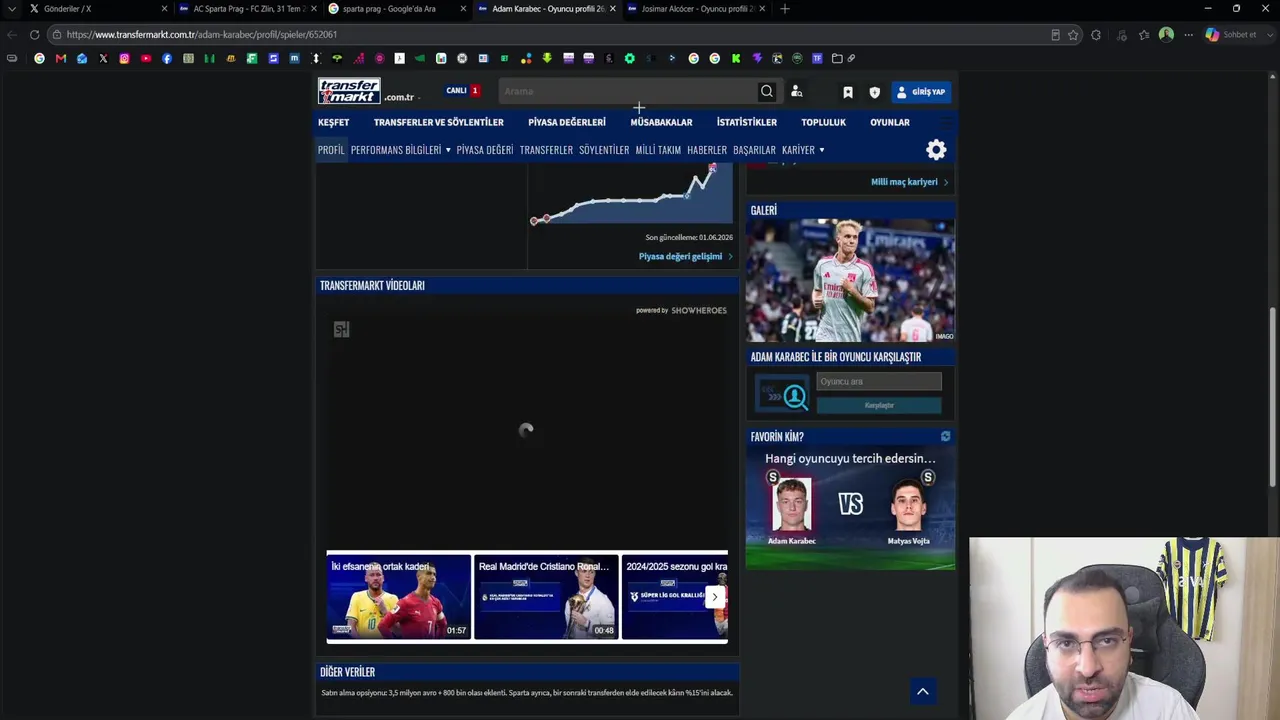The height and width of the screenshot is (720, 1280).
Task: Reload the page
Action: pyautogui.click(x=34, y=35)
